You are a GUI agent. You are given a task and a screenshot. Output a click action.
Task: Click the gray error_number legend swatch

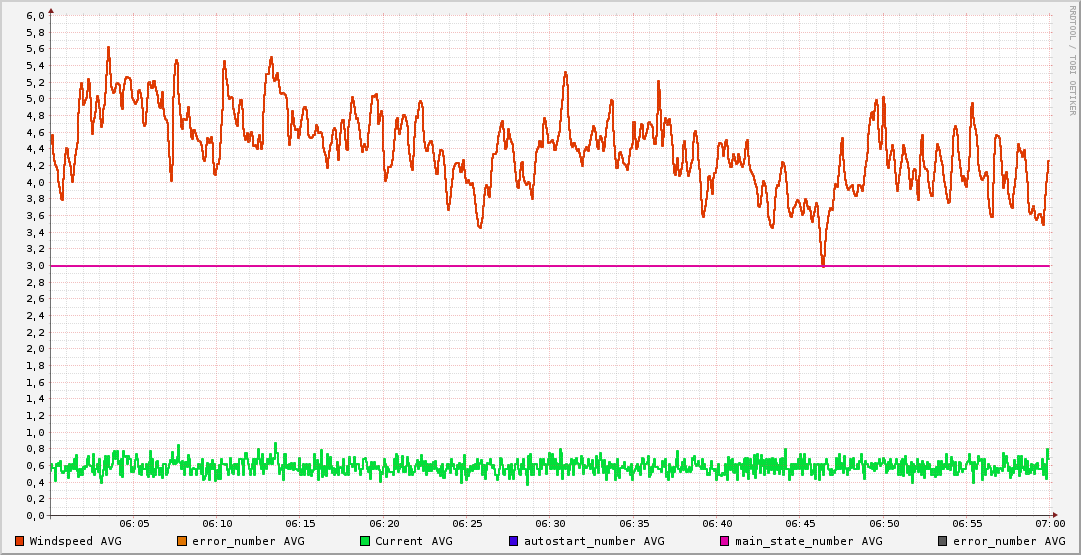pos(943,541)
